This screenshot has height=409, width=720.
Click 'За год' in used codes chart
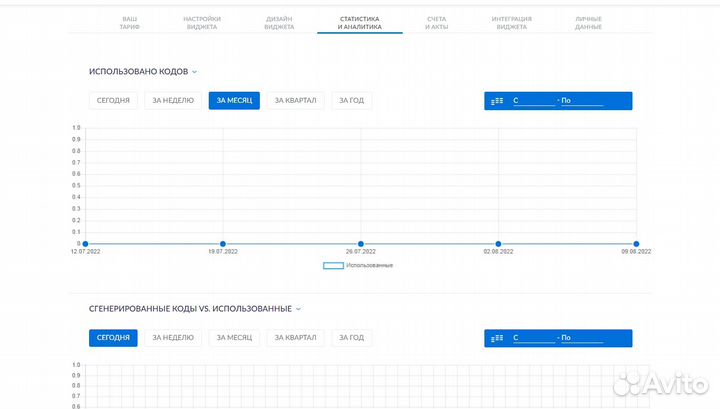coord(351,101)
